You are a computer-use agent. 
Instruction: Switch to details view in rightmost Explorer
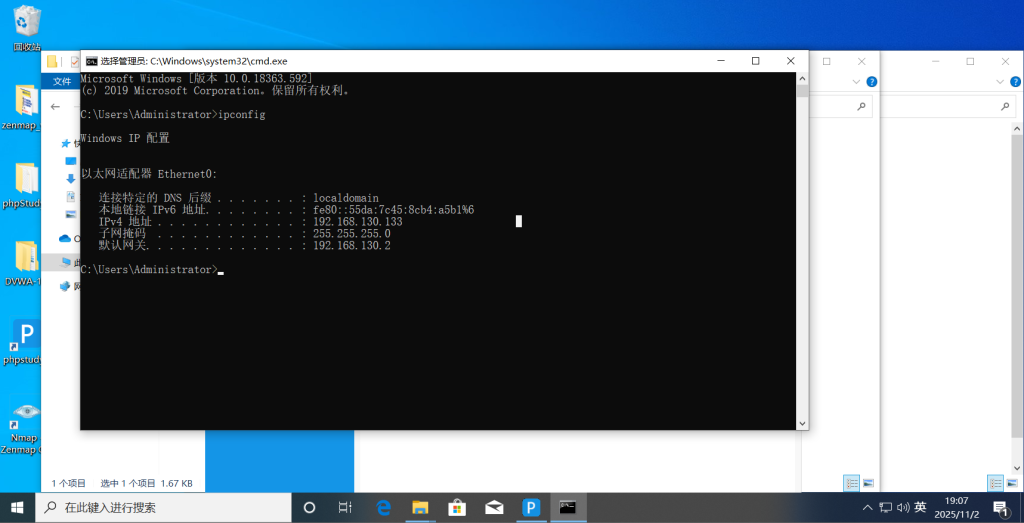coord(994,483)
